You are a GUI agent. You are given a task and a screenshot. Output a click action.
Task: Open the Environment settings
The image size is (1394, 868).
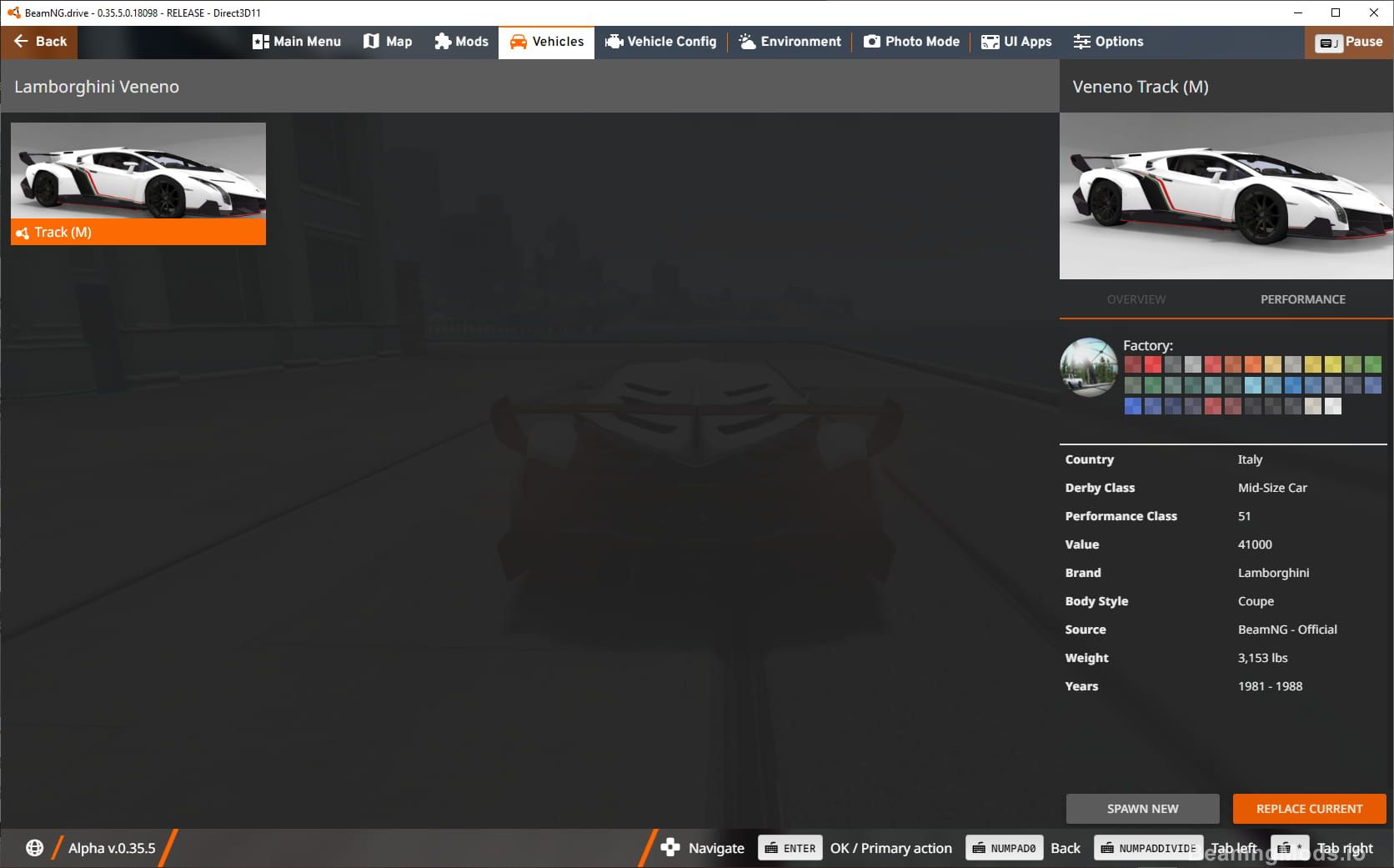[790, 42]
